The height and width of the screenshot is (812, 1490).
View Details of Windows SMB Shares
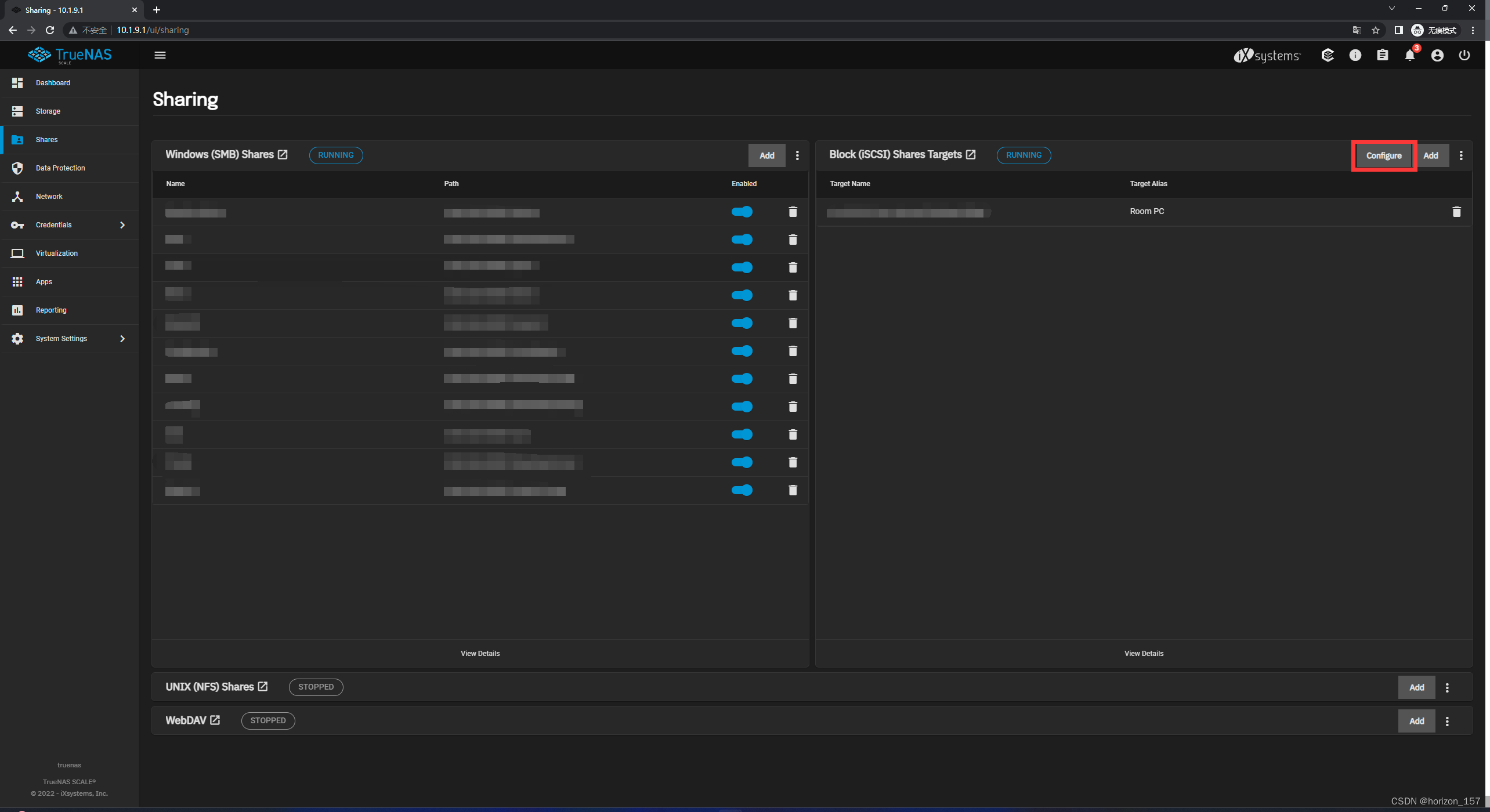click(480, 653)
